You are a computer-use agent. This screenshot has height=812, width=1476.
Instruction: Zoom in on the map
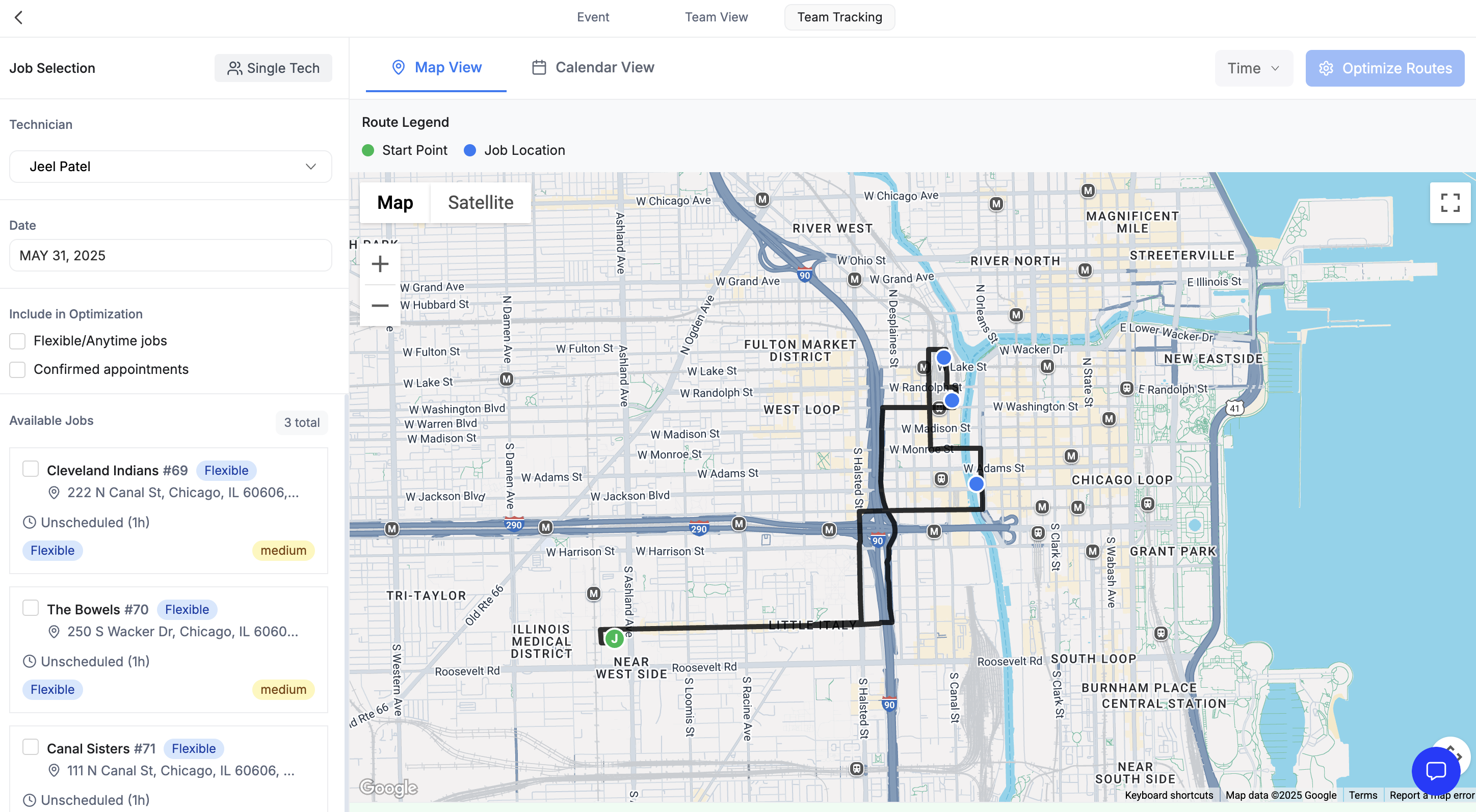pyautogui.click(x=380, y=264)
